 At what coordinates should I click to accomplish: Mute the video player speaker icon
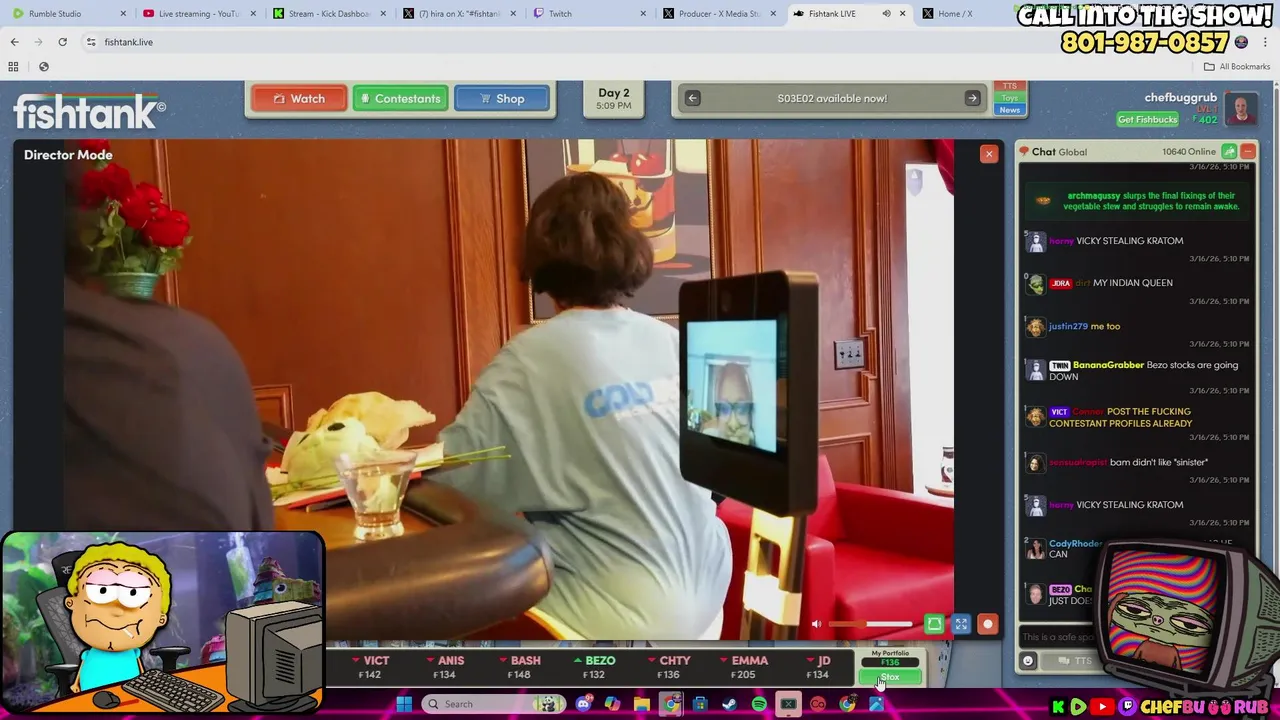816,624
